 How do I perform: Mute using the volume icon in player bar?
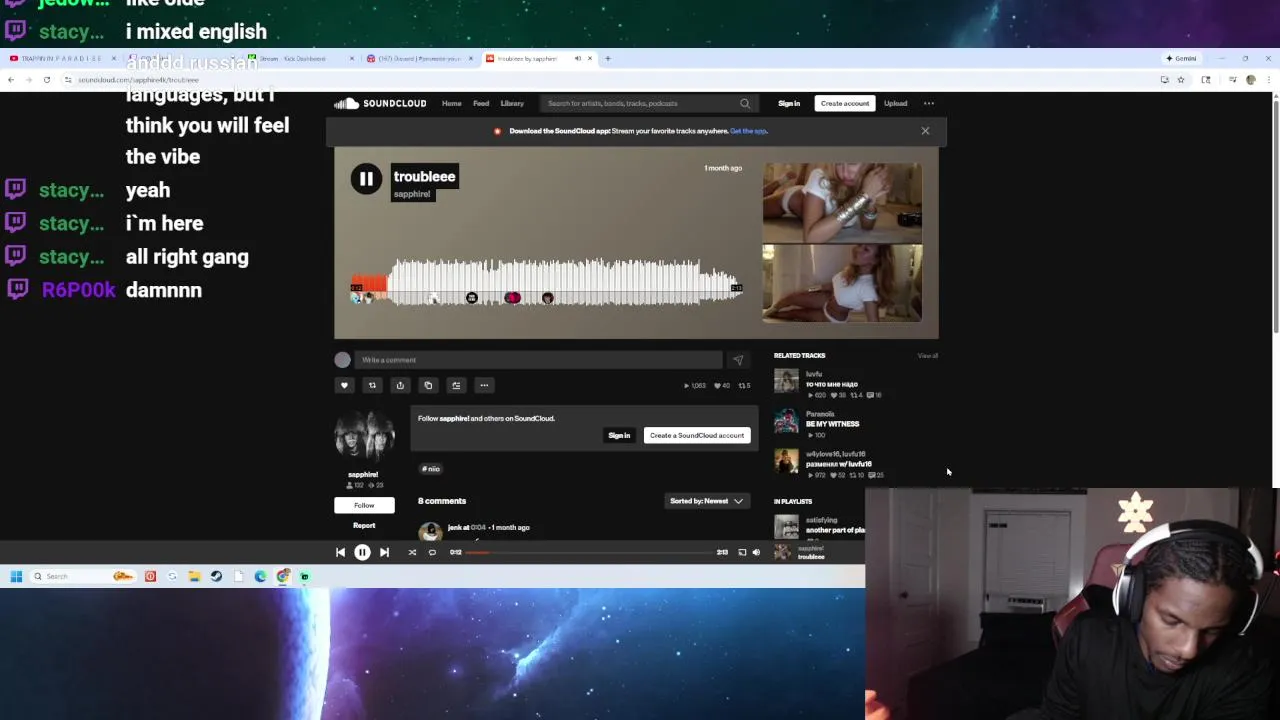coord(756,552)
